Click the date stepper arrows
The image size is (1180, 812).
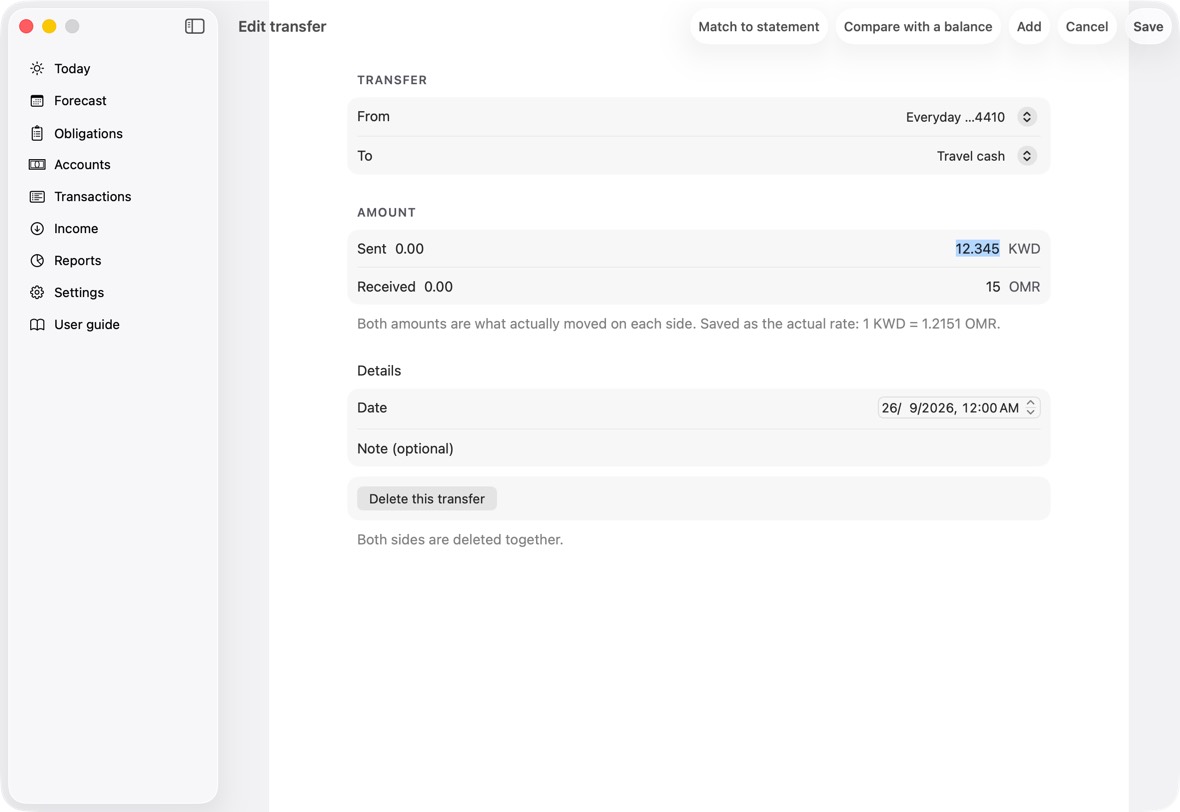[1030, 408]
